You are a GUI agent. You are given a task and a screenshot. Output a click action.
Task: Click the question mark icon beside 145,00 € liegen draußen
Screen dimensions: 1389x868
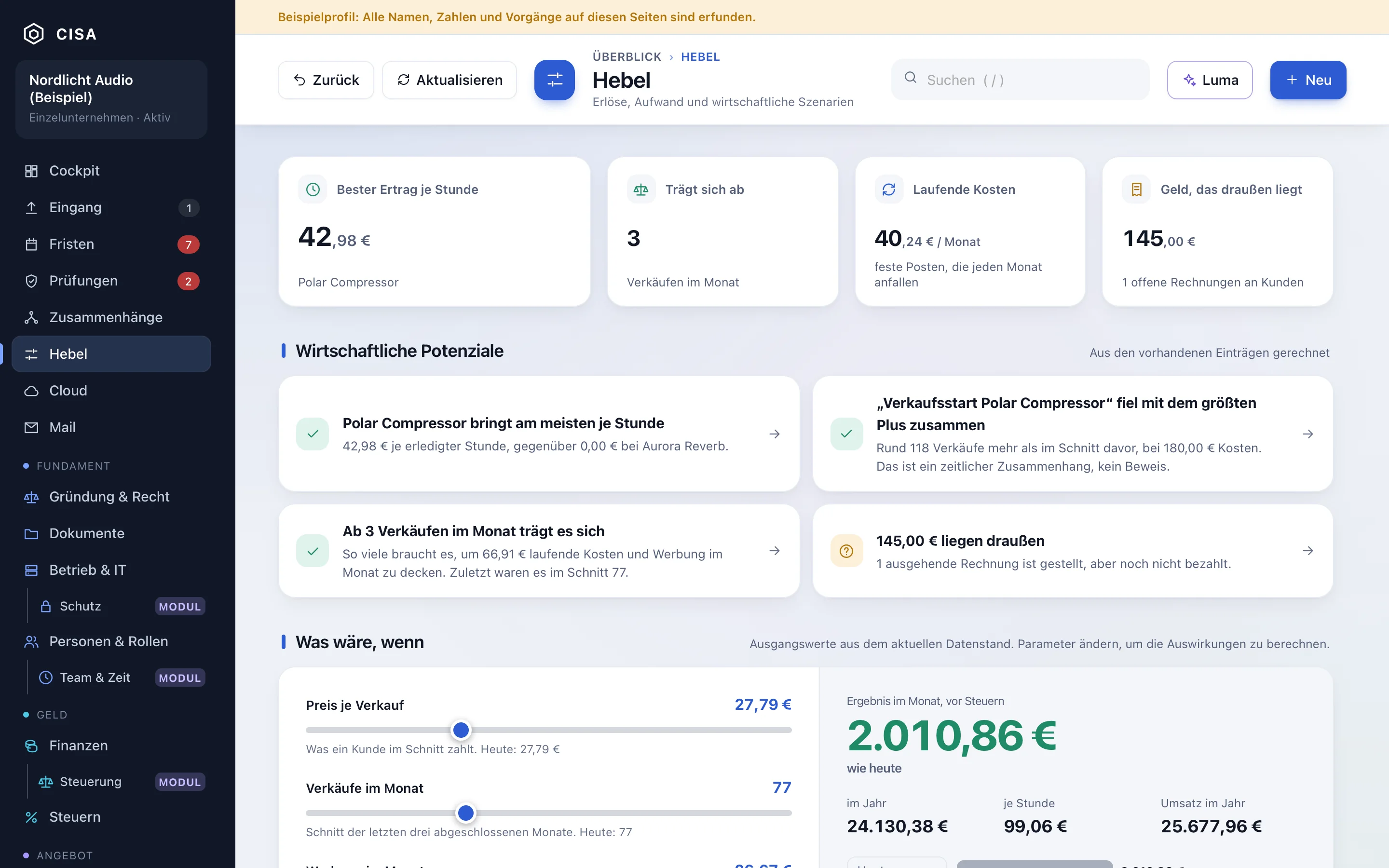tap(846, 551)
